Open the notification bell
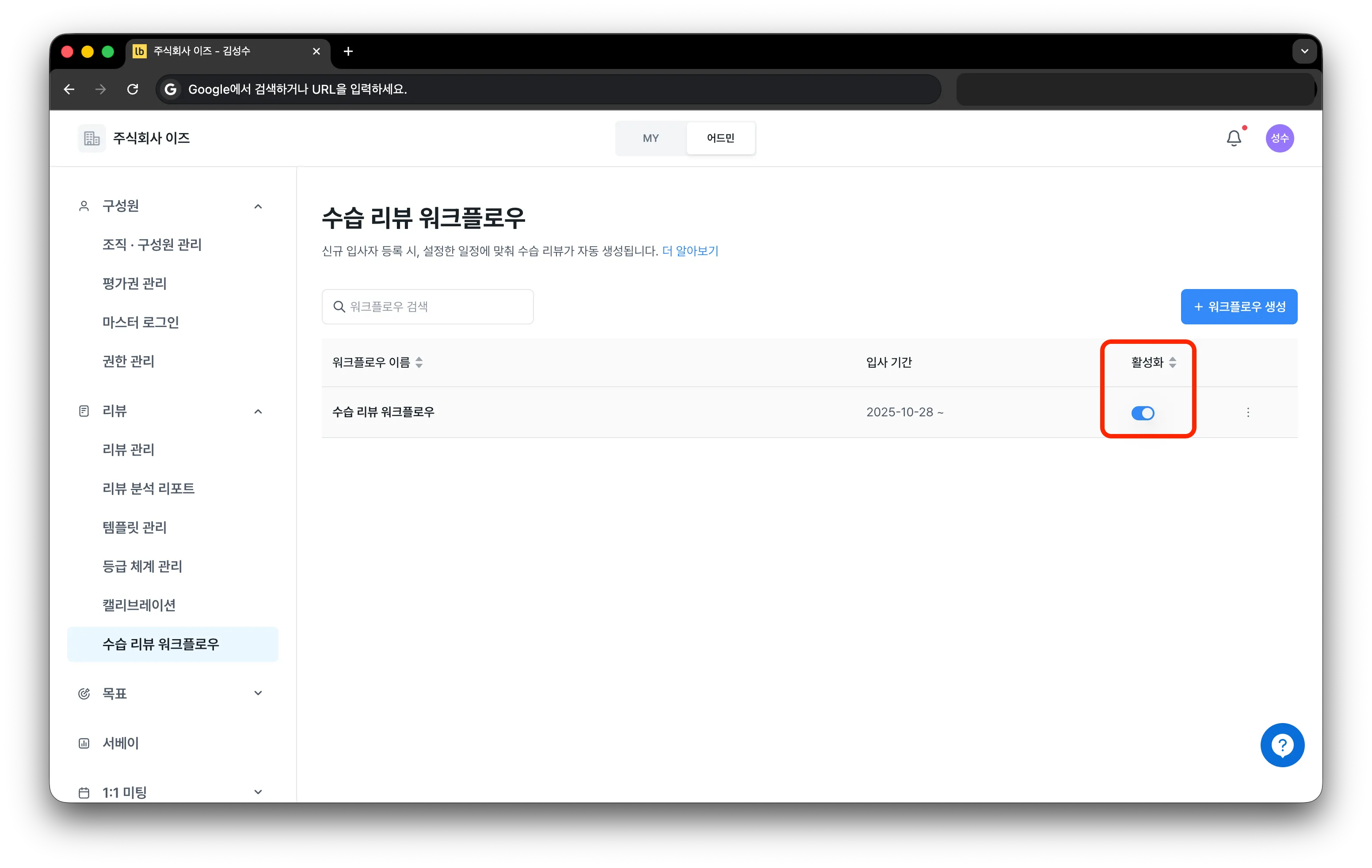 (x=1234, y=138)
